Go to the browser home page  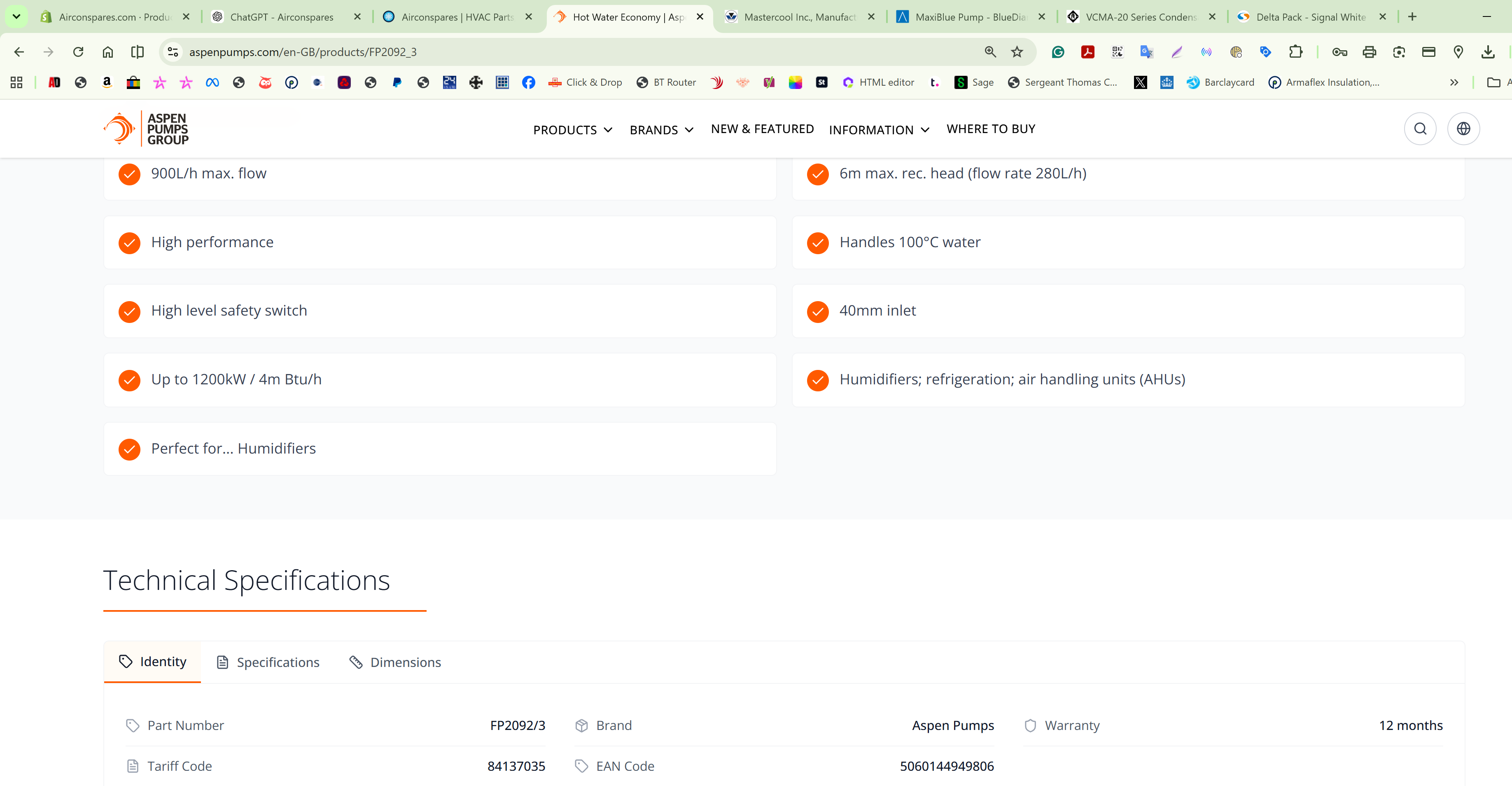pos(108,52)
